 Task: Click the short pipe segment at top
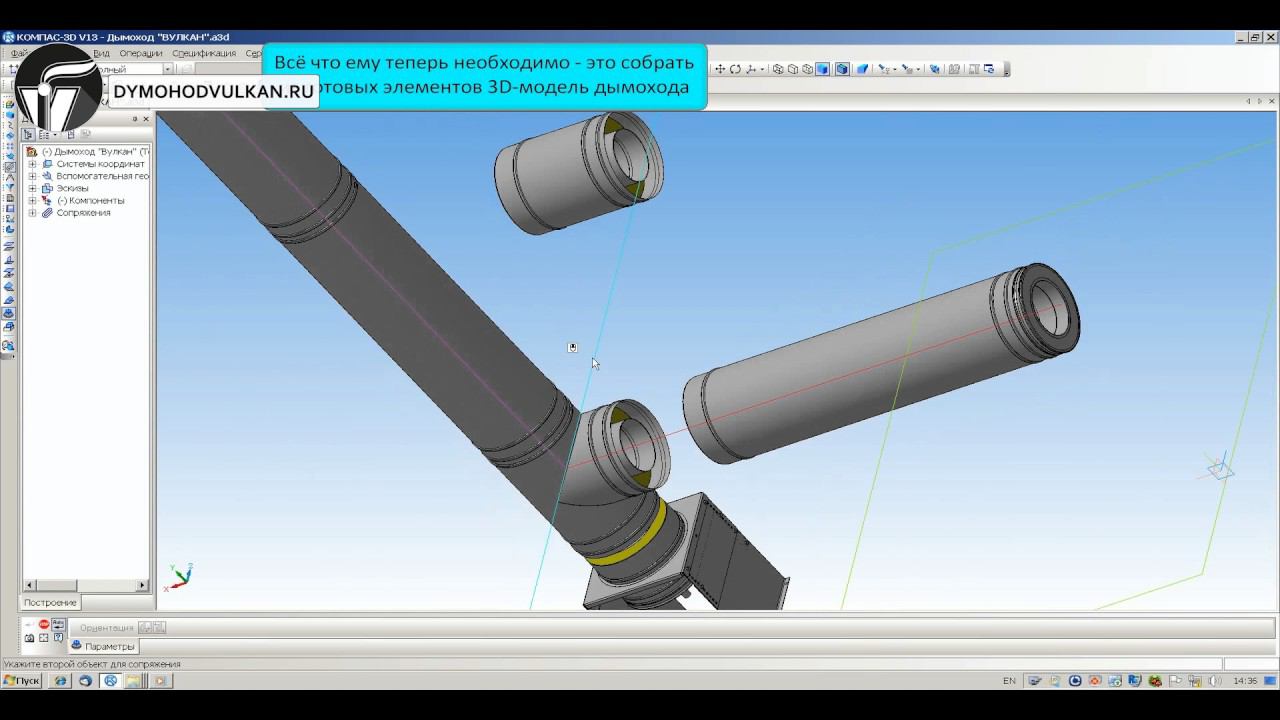click(577, 171)
